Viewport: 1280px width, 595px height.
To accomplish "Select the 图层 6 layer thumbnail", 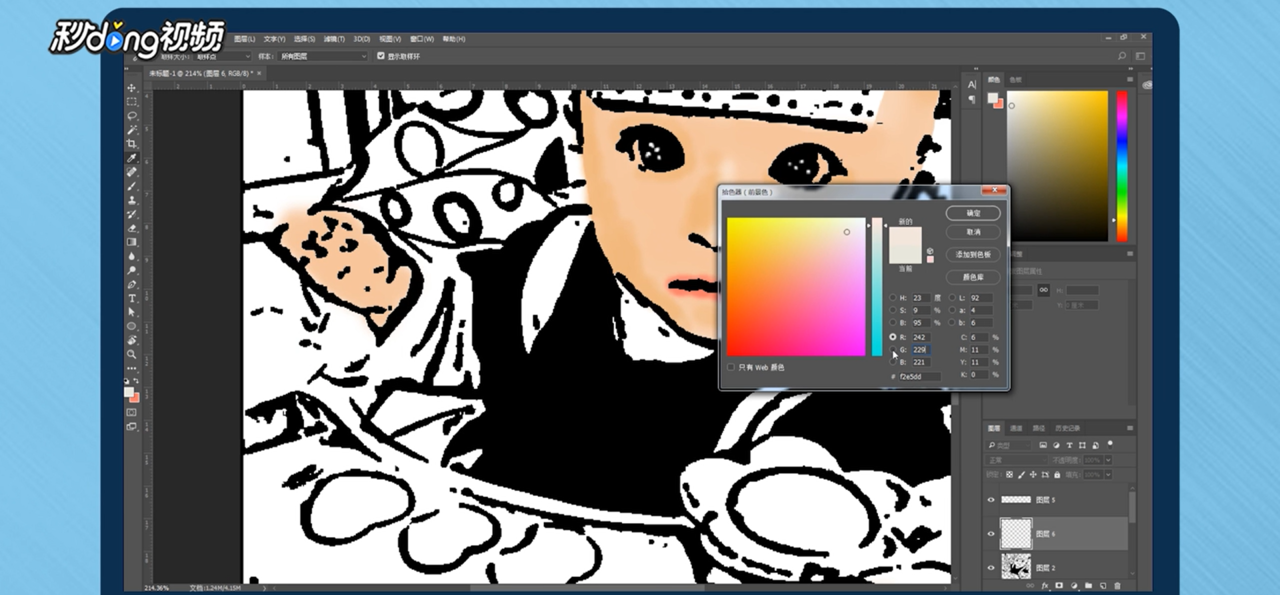I will tap(1016, 533).
